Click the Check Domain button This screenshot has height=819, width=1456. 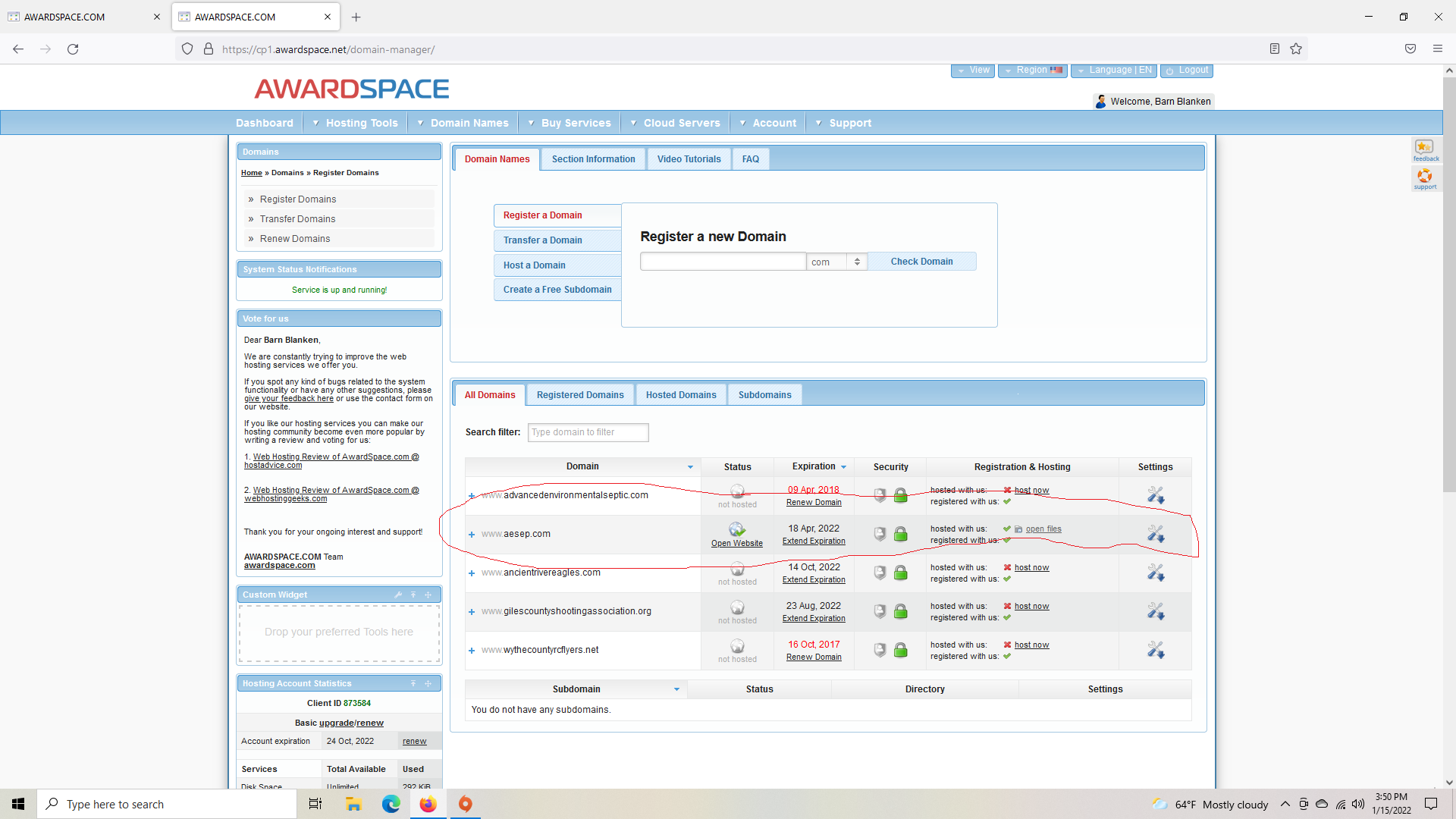pos(921,262)
